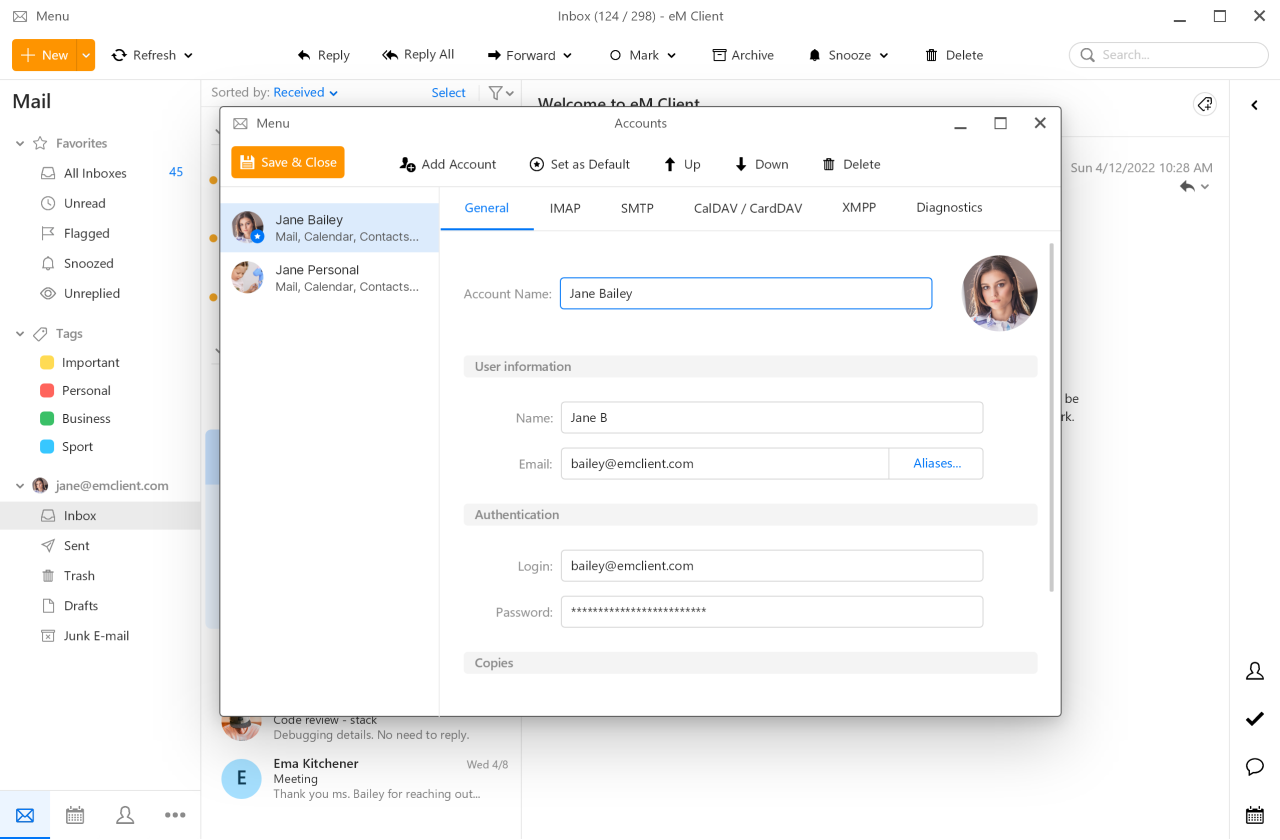Click the tag icon above the reading pane
1280x840 pixels.
pos(1204,104)
